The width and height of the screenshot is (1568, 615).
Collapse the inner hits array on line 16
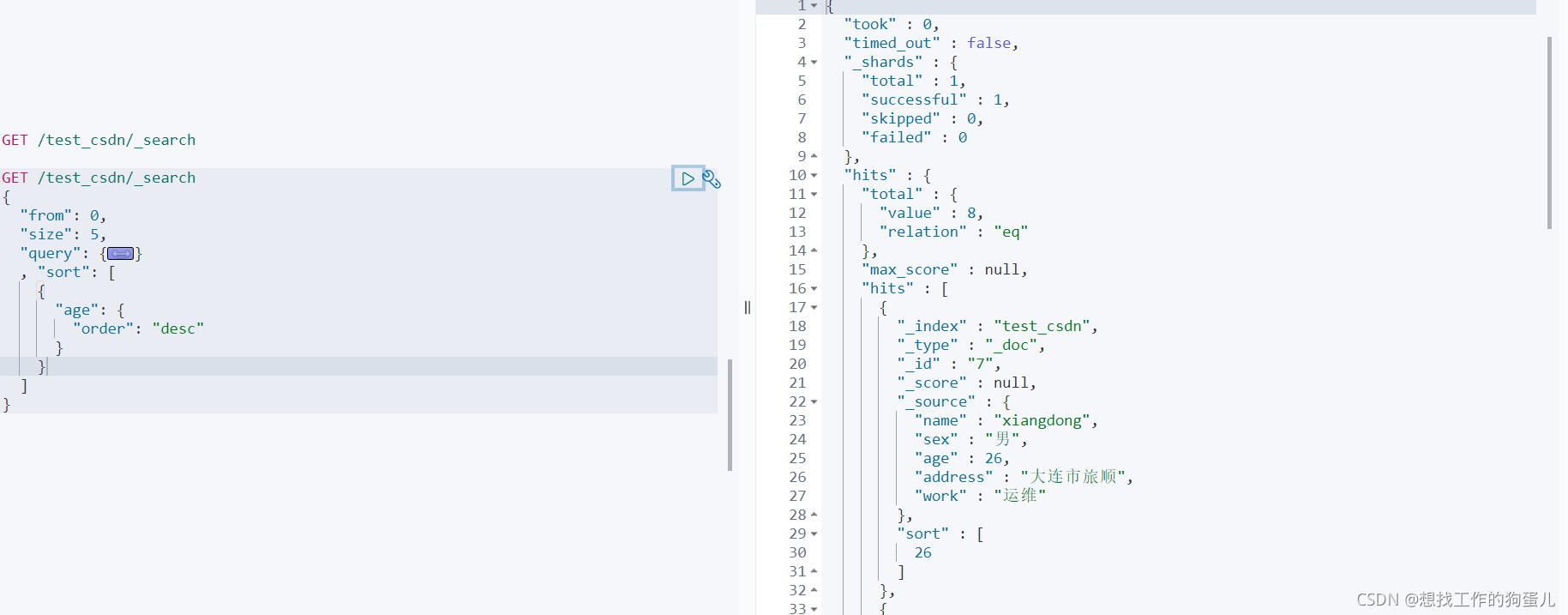pyautogui.click(x=814, y=288)
